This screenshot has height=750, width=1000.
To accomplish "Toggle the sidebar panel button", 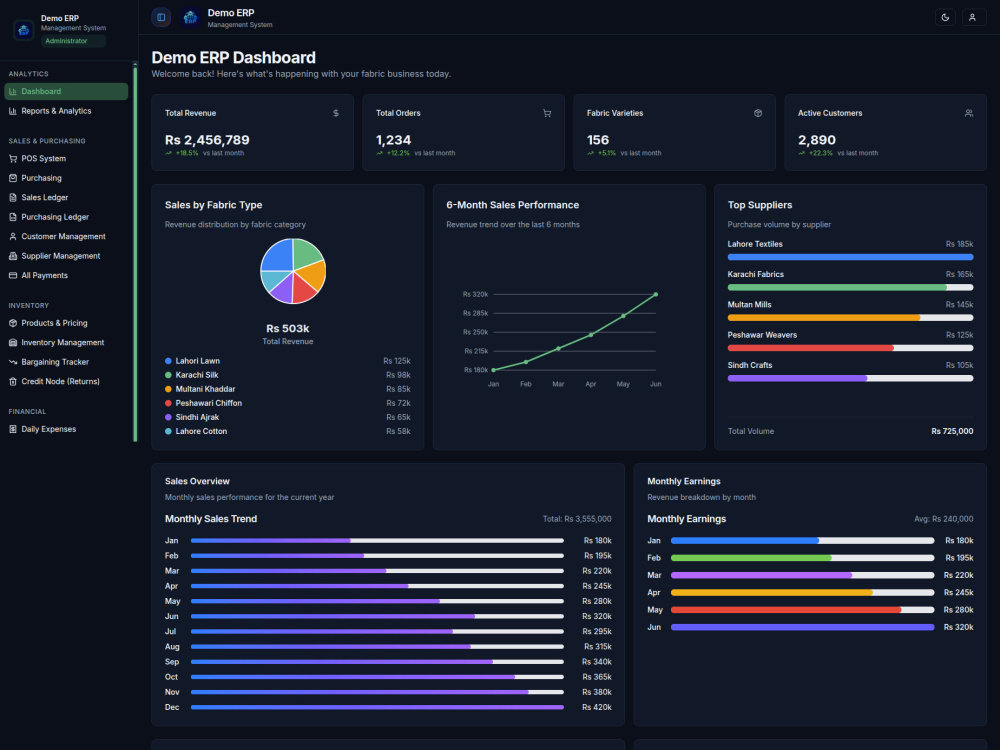I will point(161,17).
